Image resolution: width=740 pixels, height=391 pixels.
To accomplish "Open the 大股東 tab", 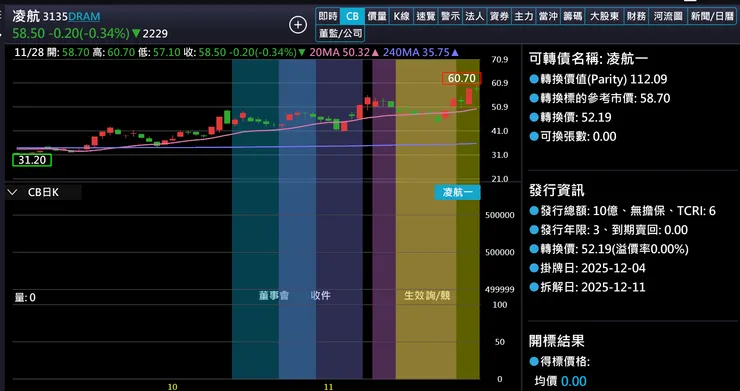I will pyautogui.click(x=605, y=17).
